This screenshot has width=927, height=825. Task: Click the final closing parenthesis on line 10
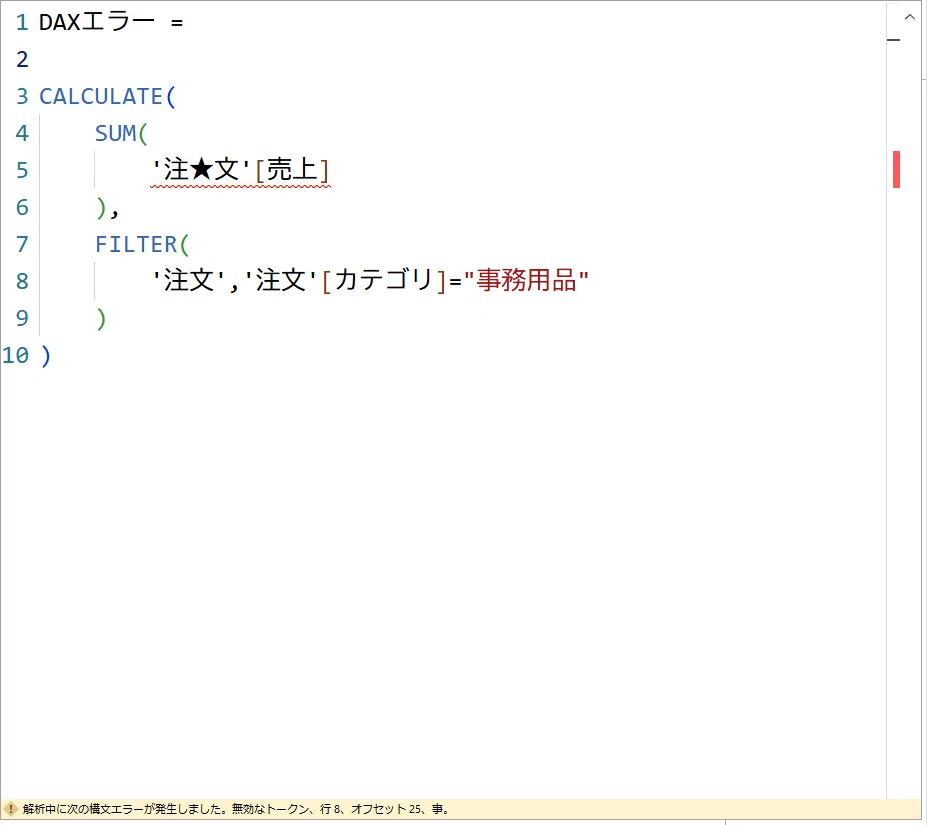(x=46, y=355)
